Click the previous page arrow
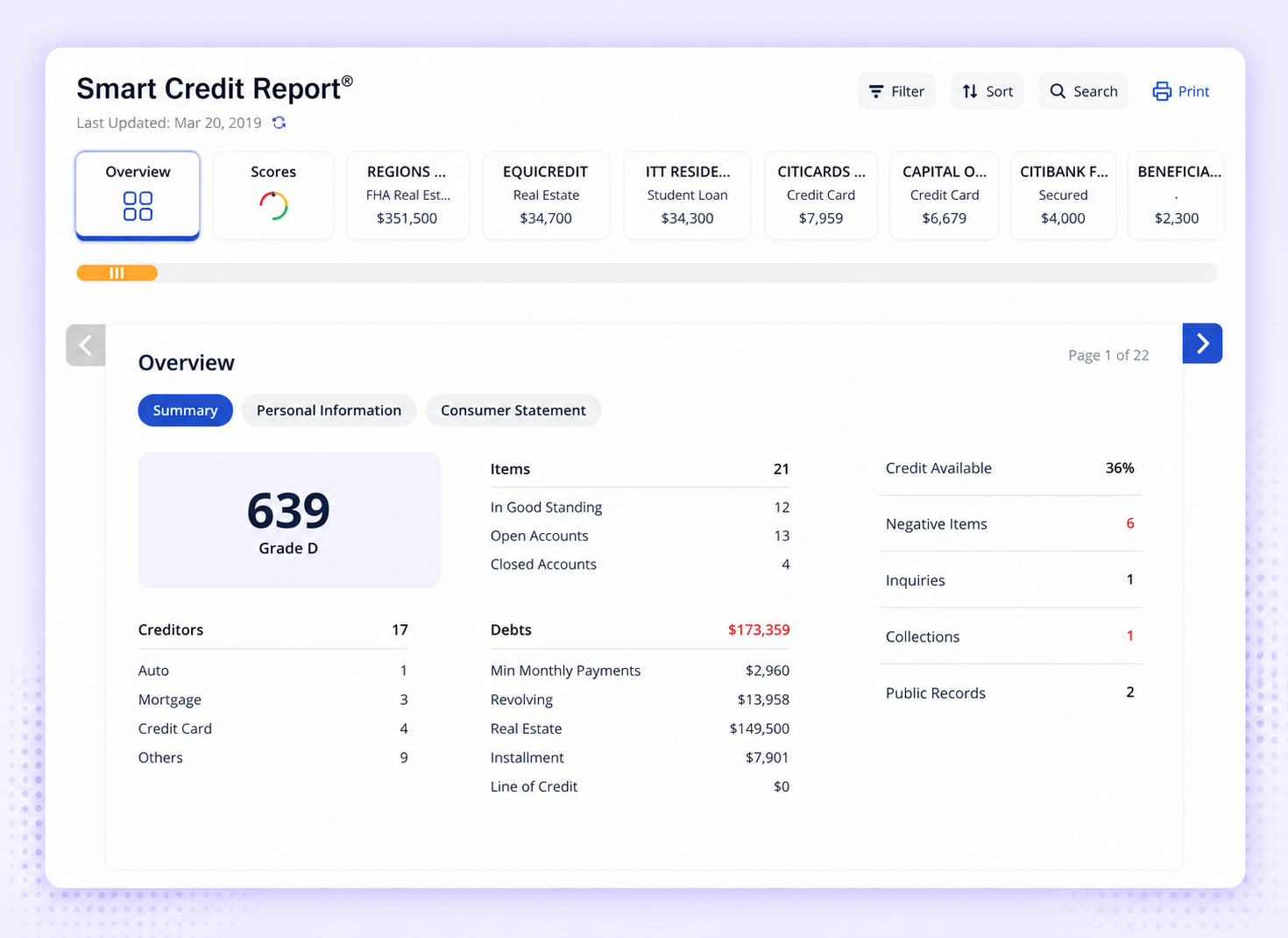 (x=86, y=345)
